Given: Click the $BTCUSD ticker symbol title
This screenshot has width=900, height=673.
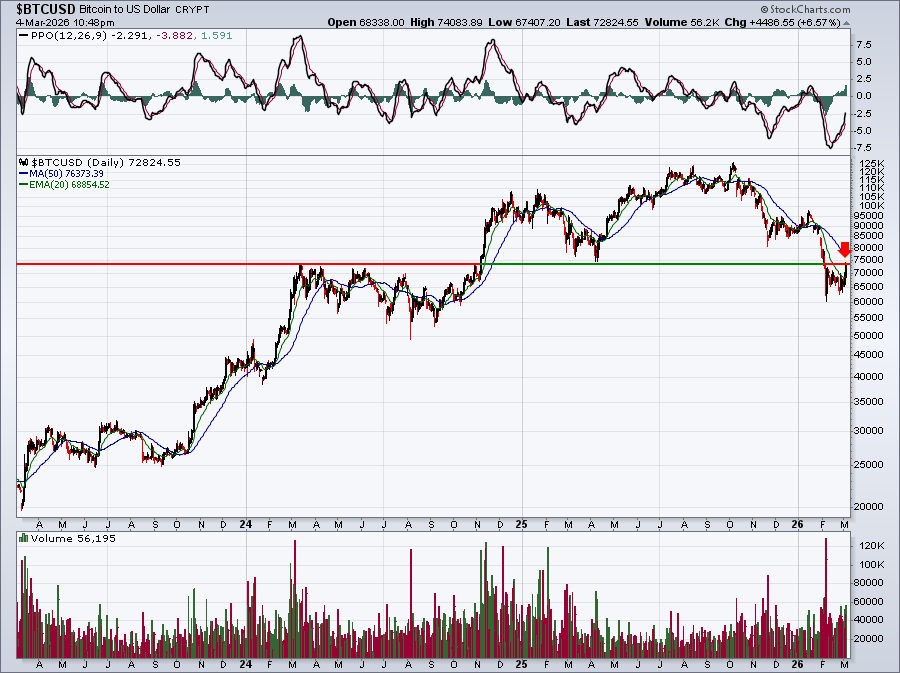Looking at the screenshot, I should click(x=46, y=9).
